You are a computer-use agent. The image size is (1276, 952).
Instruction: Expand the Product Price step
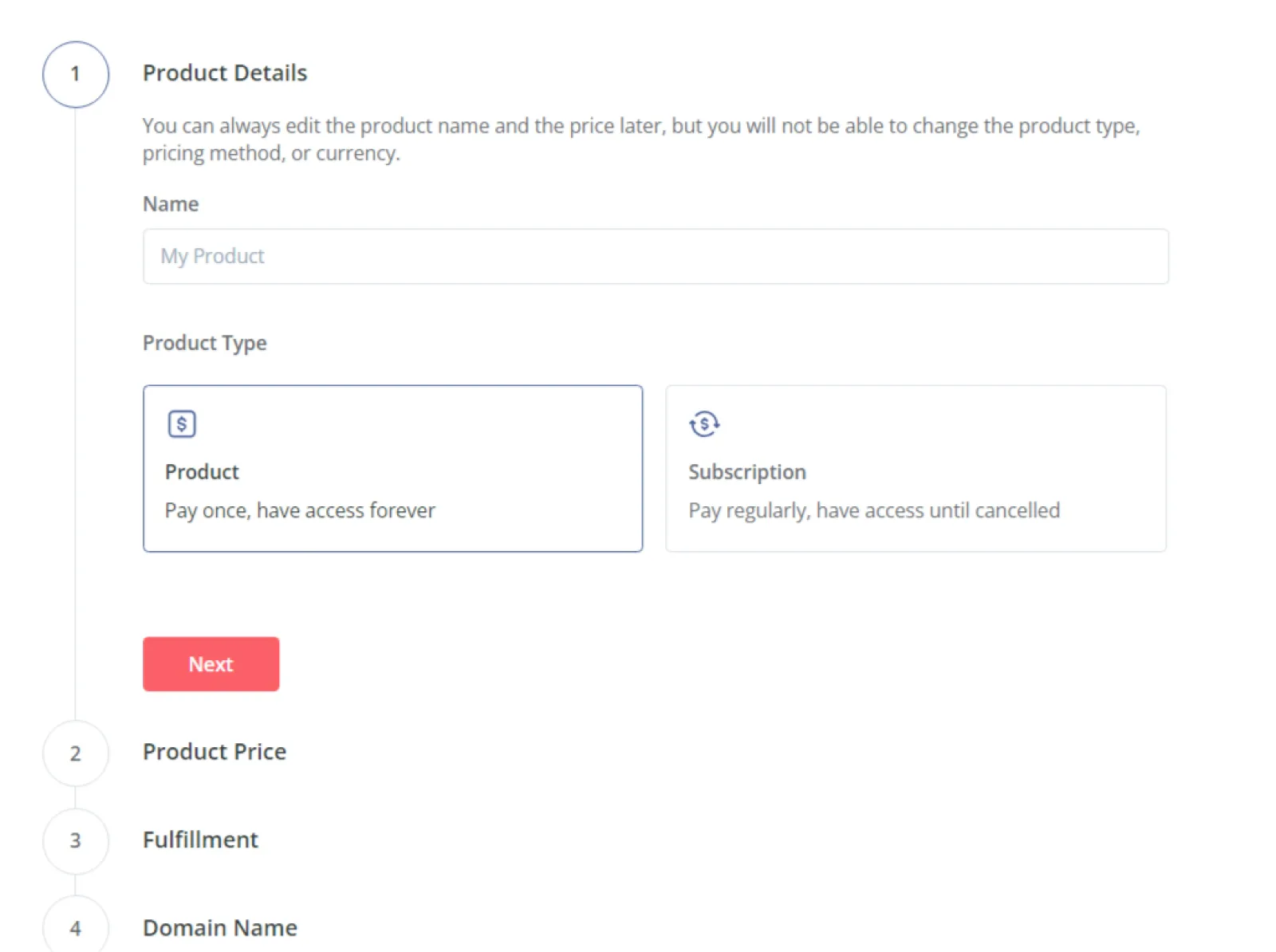coord(214,752)
